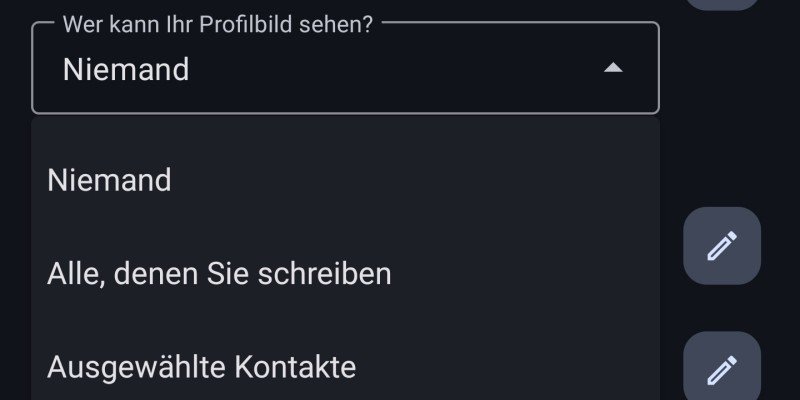Set profile picture visibility to Niemand
The height and width of the screenshot is (400, 800).
pos(109,180)
